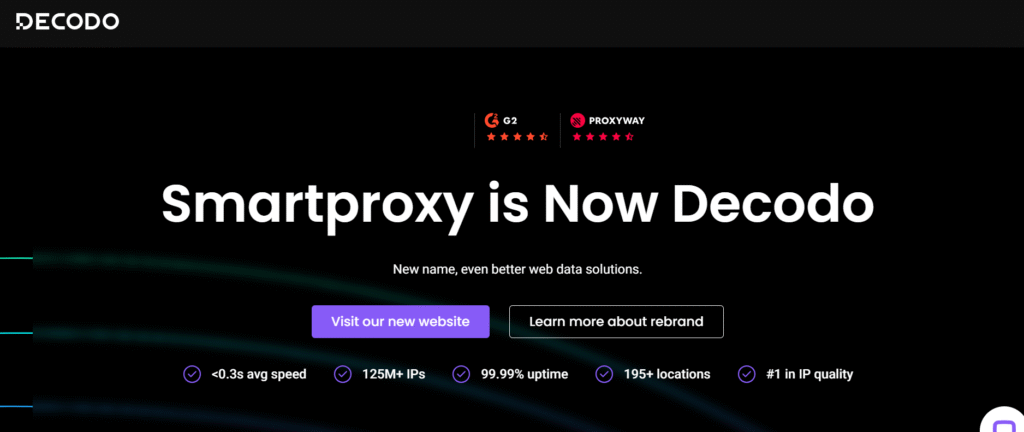This screenshot has height=432, width=1024.
Task: Open the chat widget bubble in corner
Action: pos(1004,418)
